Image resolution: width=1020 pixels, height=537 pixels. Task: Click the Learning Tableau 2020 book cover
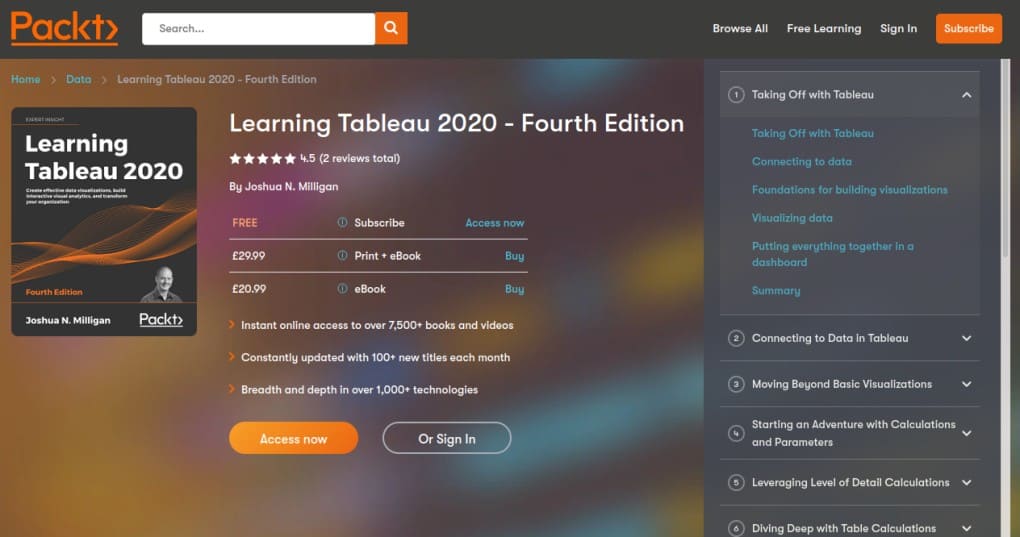coord(104,222)
